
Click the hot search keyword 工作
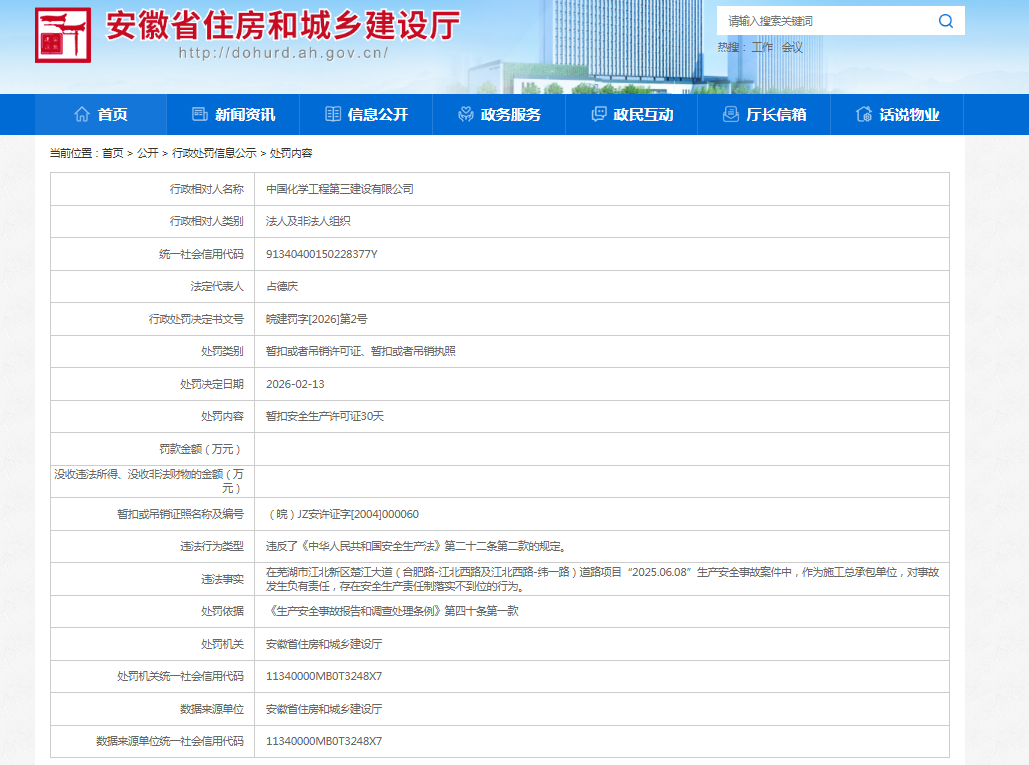762,47
